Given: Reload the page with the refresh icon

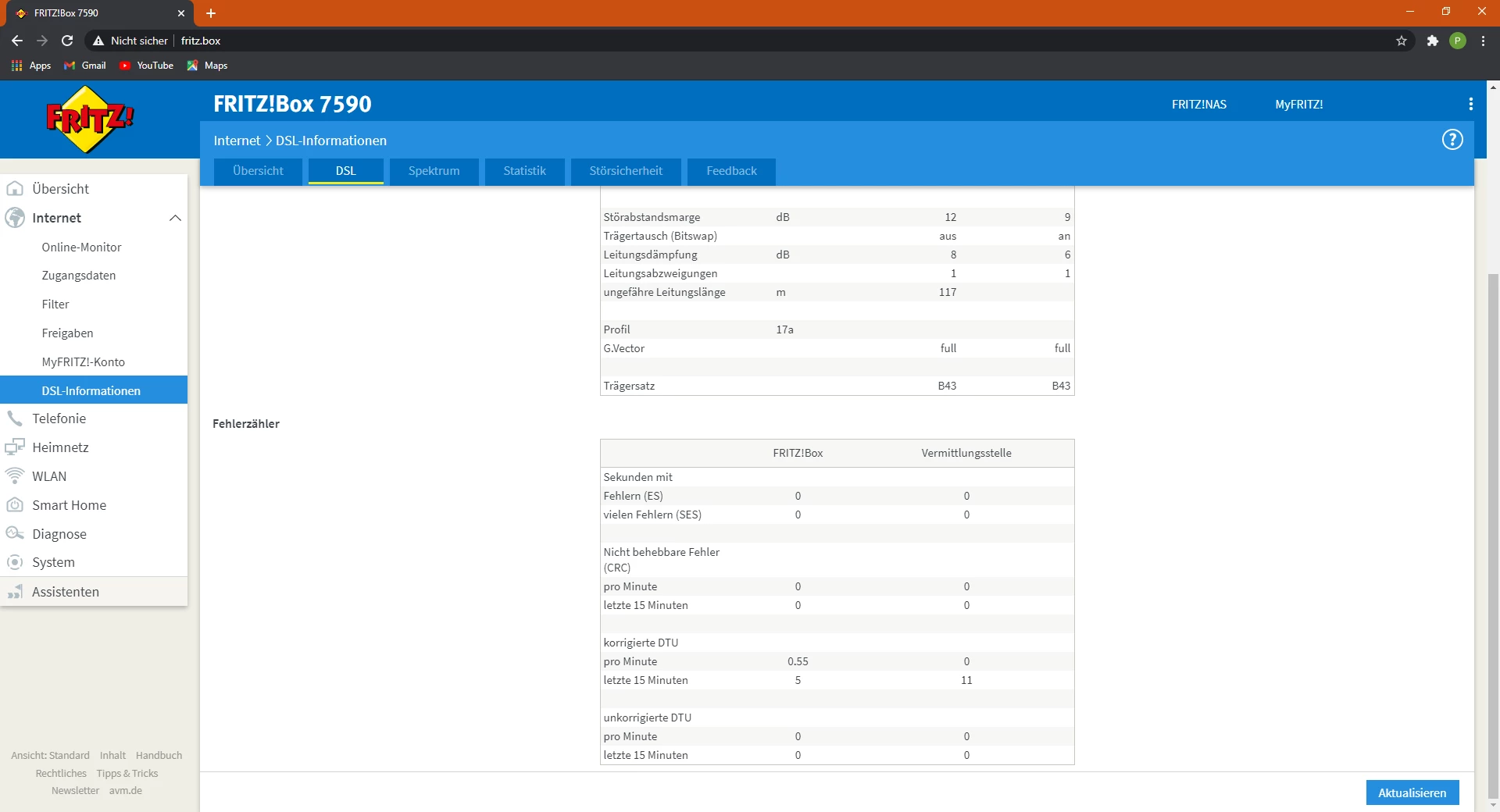Looking at the screenshot, I should 67,41.
